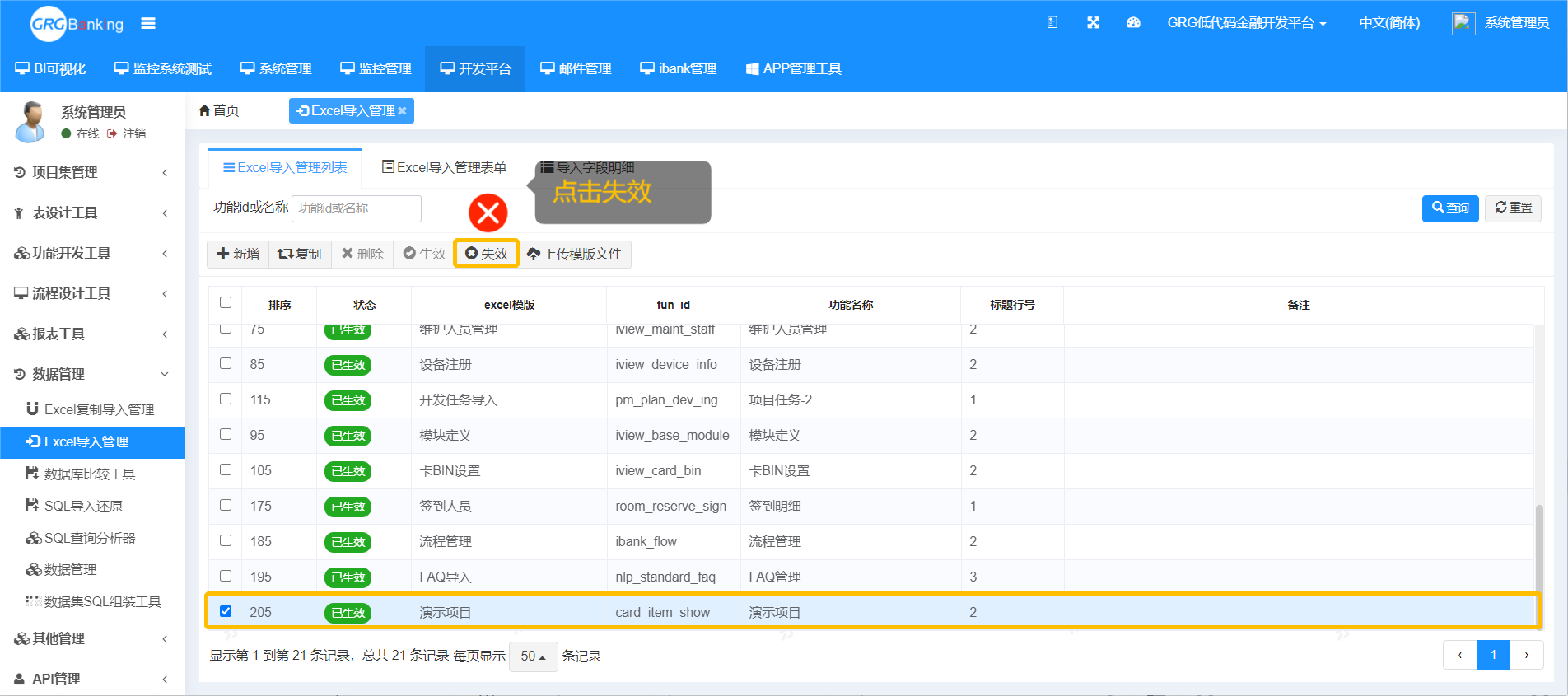Expand 流程设计工具 sidebar menu
The width and height of the screenshot is (1568, 696).
pyautogui.click(x=92, y=293)
